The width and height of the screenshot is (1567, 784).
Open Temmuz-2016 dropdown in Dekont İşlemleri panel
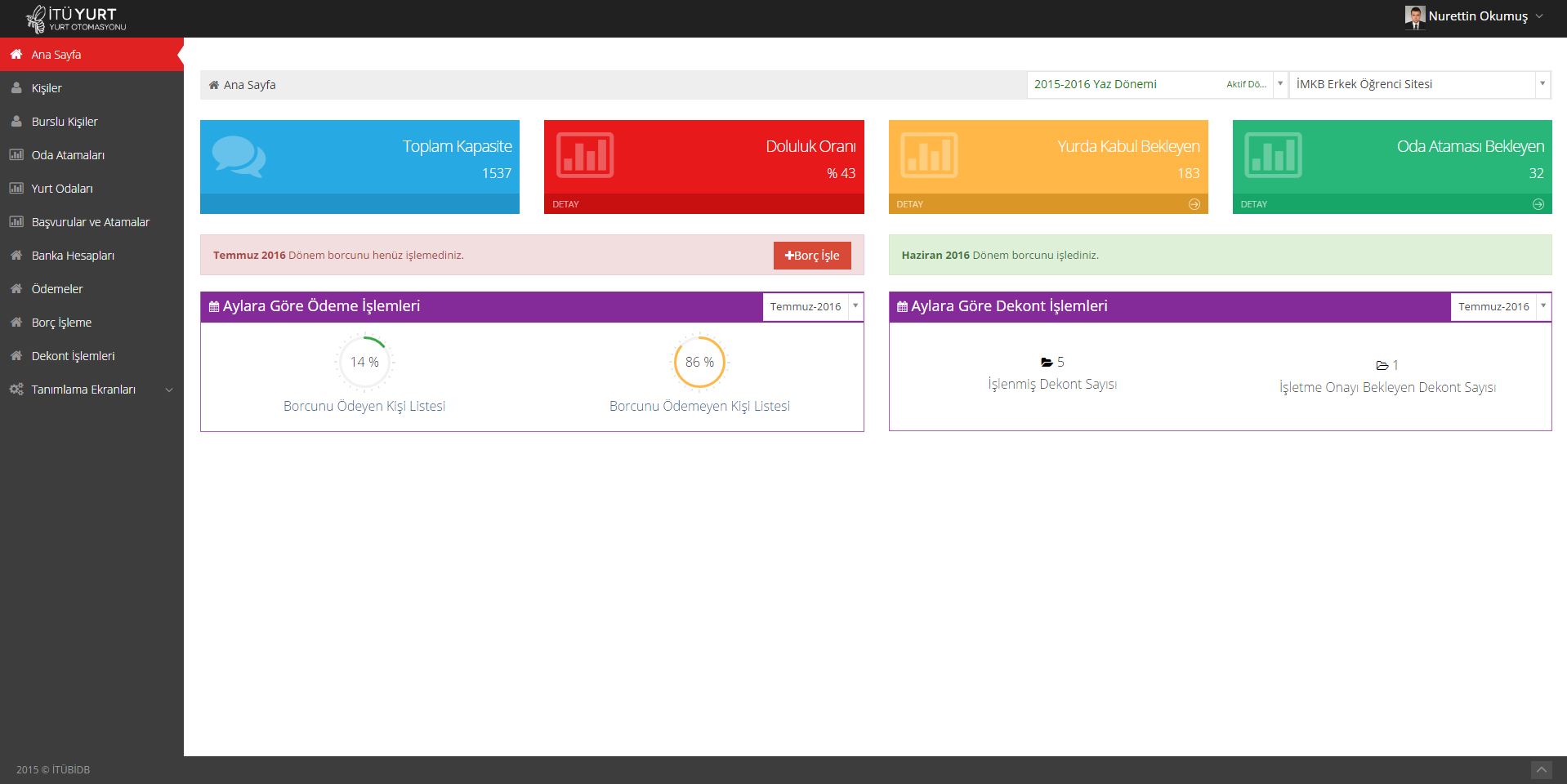[x=1501, y=306]
